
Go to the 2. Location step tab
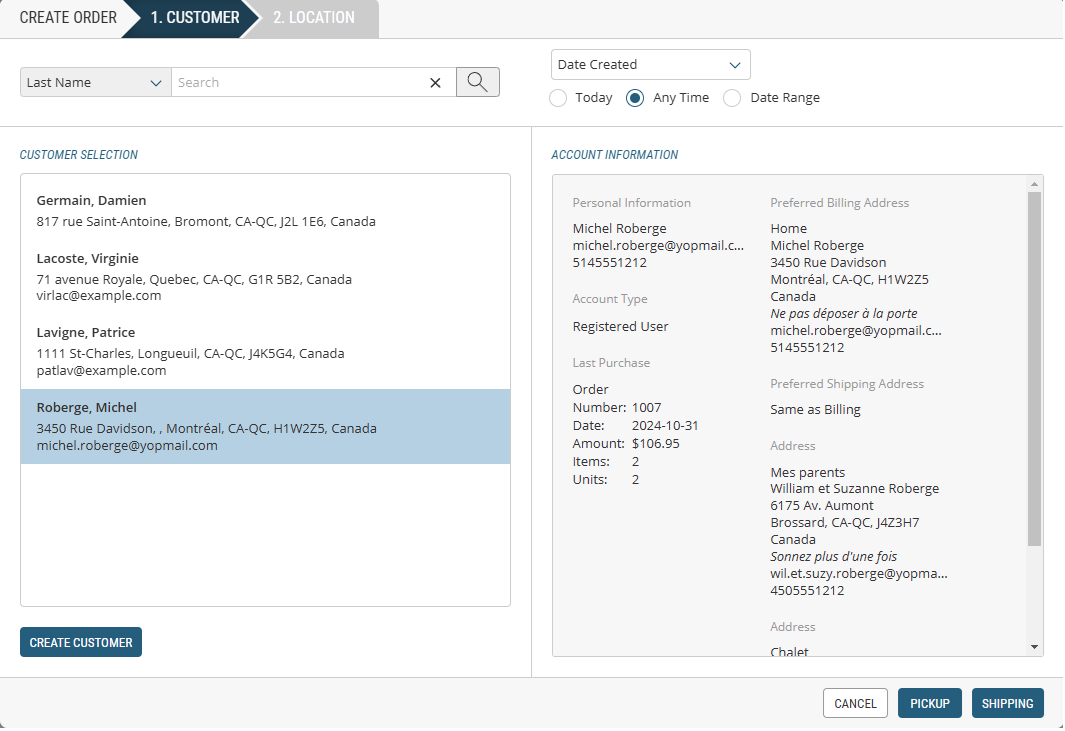pyautogui.click(x=313, y=18)
